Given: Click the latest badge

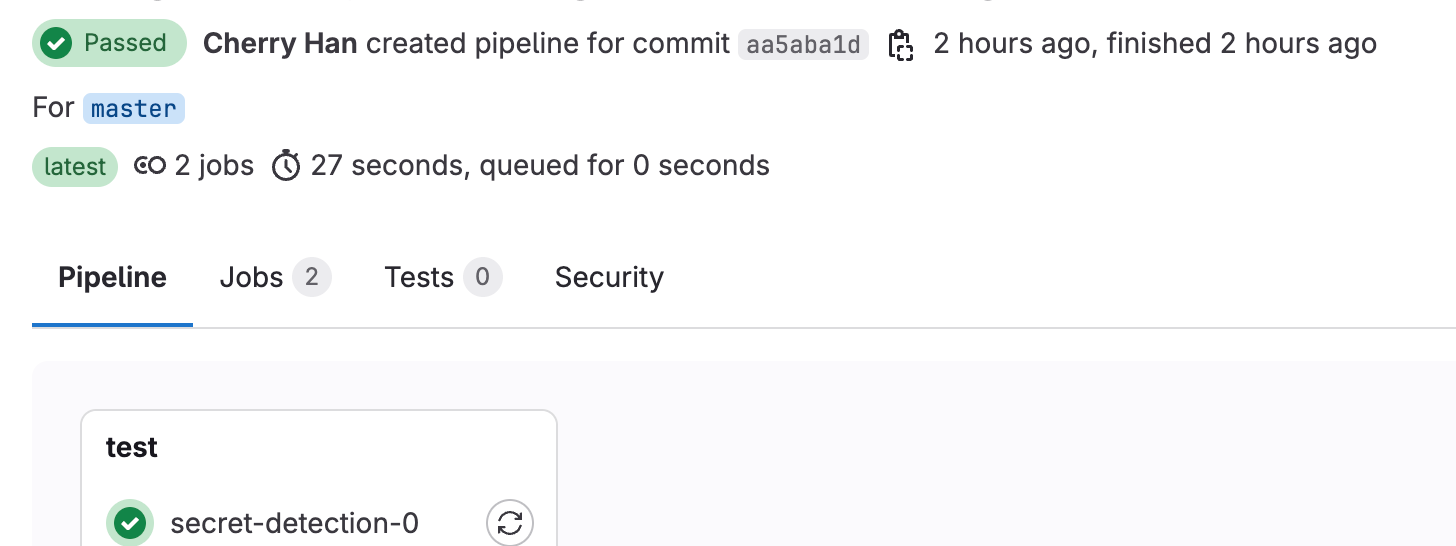Looking at the screenshot, I should pyautogui.click(x=75, y=167).
